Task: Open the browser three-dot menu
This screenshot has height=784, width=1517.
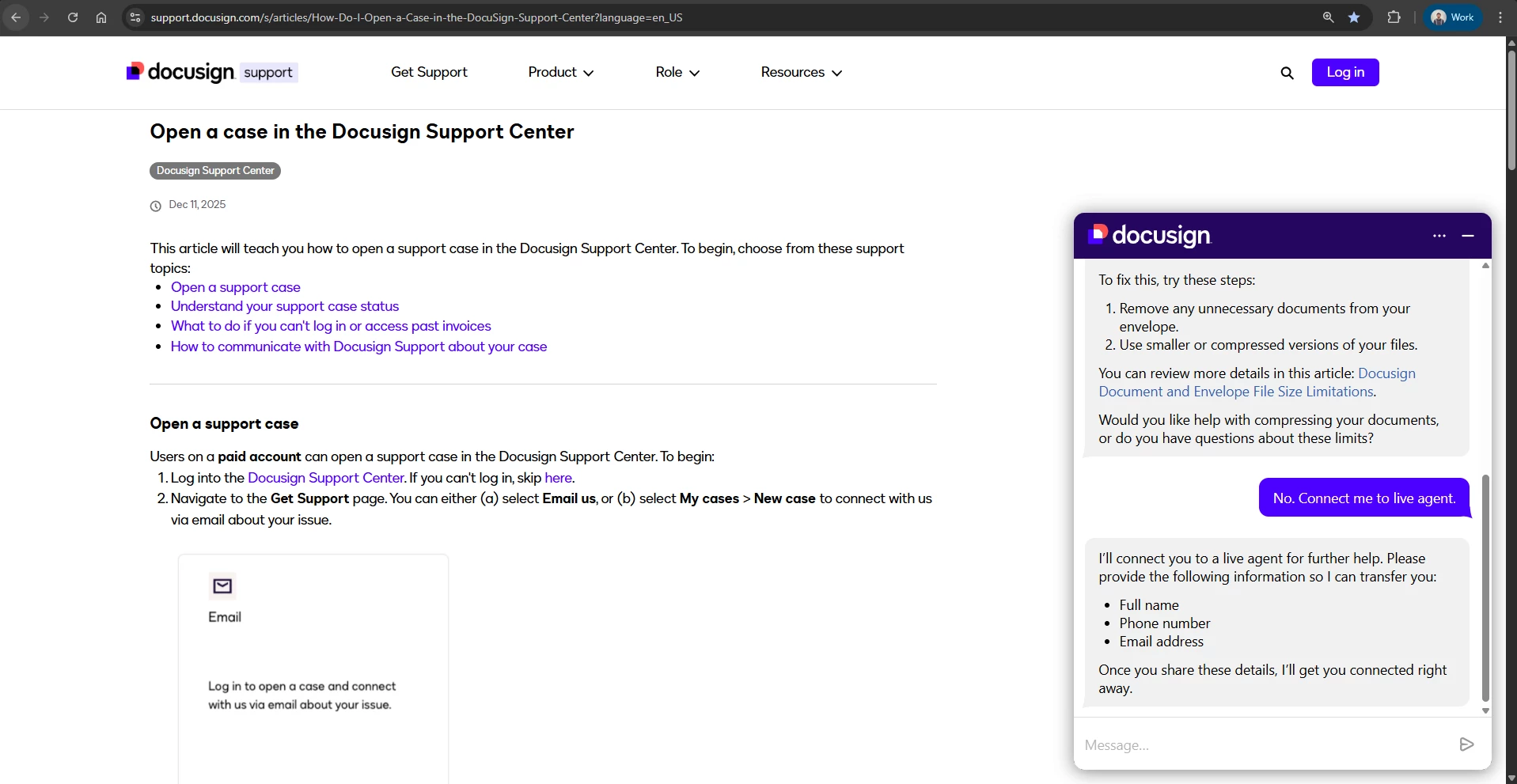Action: [1500, 17]
